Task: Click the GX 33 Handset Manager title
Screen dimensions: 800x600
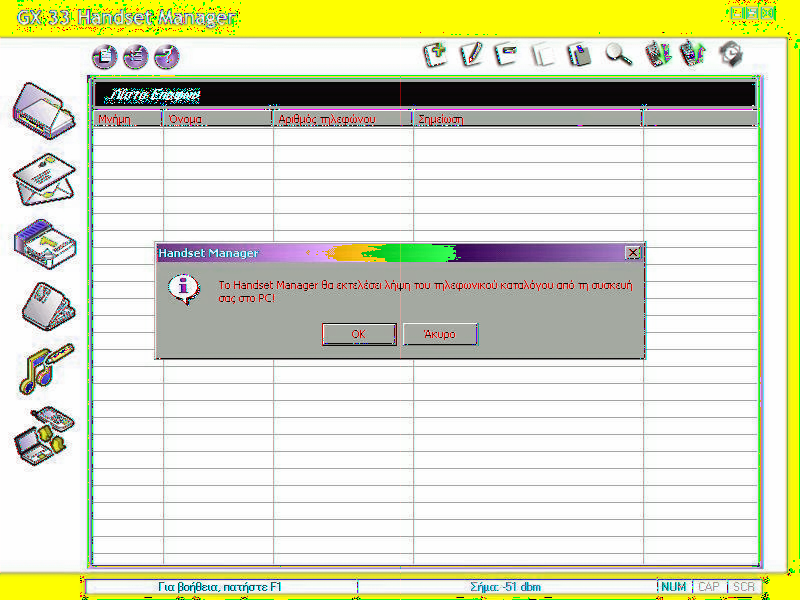Action: [127, 18]
